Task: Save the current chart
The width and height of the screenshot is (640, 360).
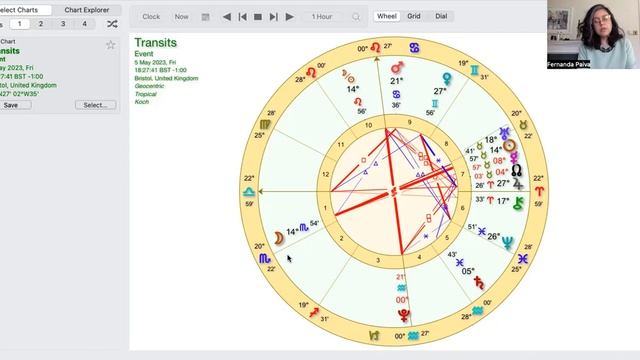Action: click(x=11, y=105)
